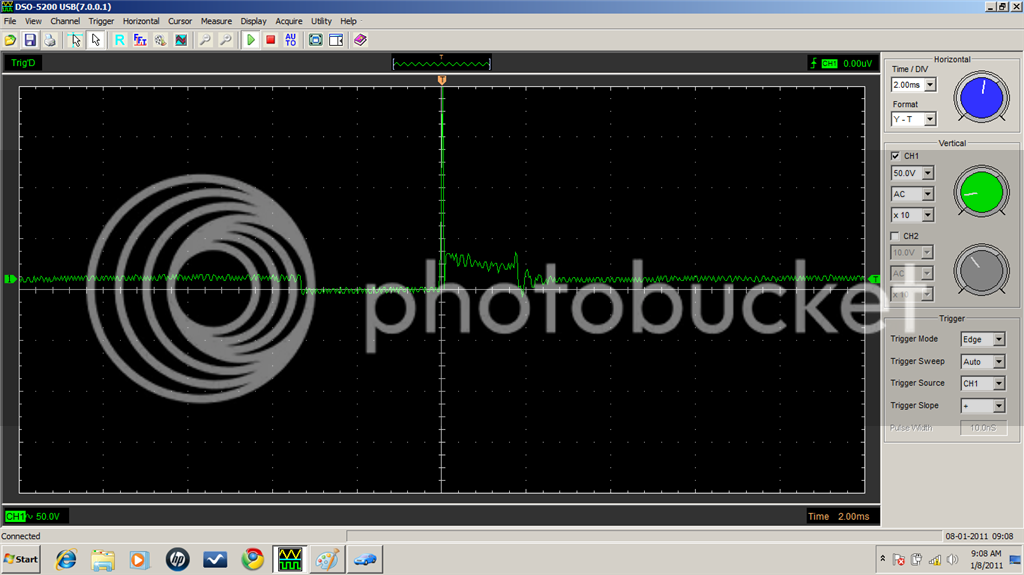Expand the Trigger Source CH1 dropdown
The width and height of the screenshot is (1024, 575).
(x=999, y=384)
